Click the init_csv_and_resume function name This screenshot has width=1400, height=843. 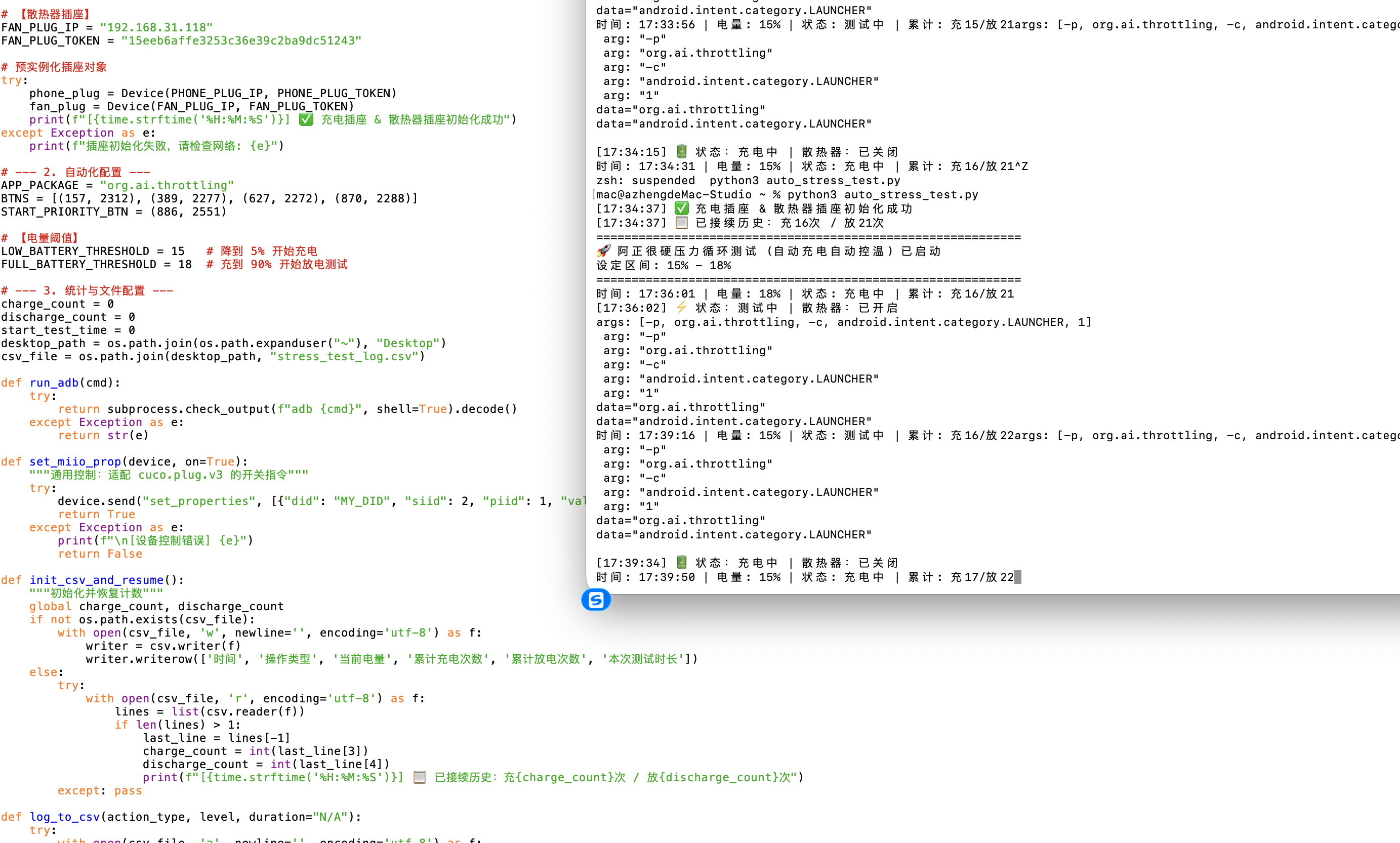point(96,580)
